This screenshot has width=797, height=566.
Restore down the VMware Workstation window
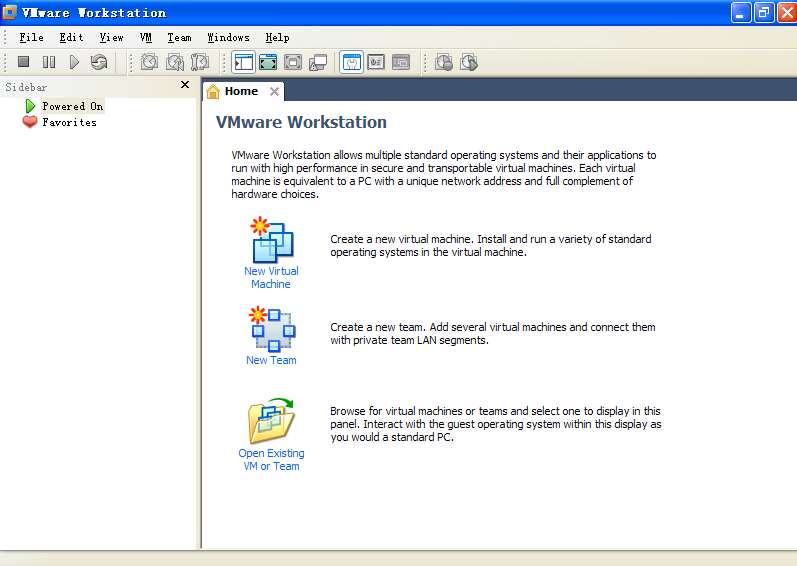pyautogui.click(x=764, y=13)
